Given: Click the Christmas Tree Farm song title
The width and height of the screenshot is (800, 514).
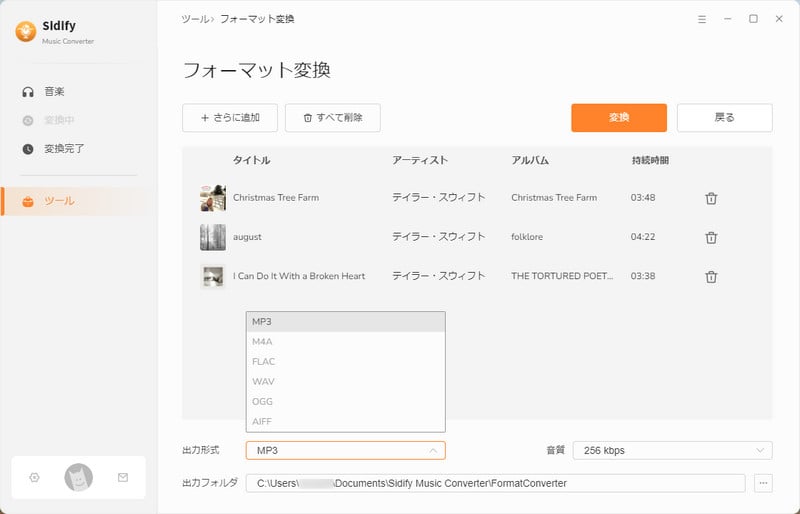Looking at the screenshot, I should (x=276, y=198).
